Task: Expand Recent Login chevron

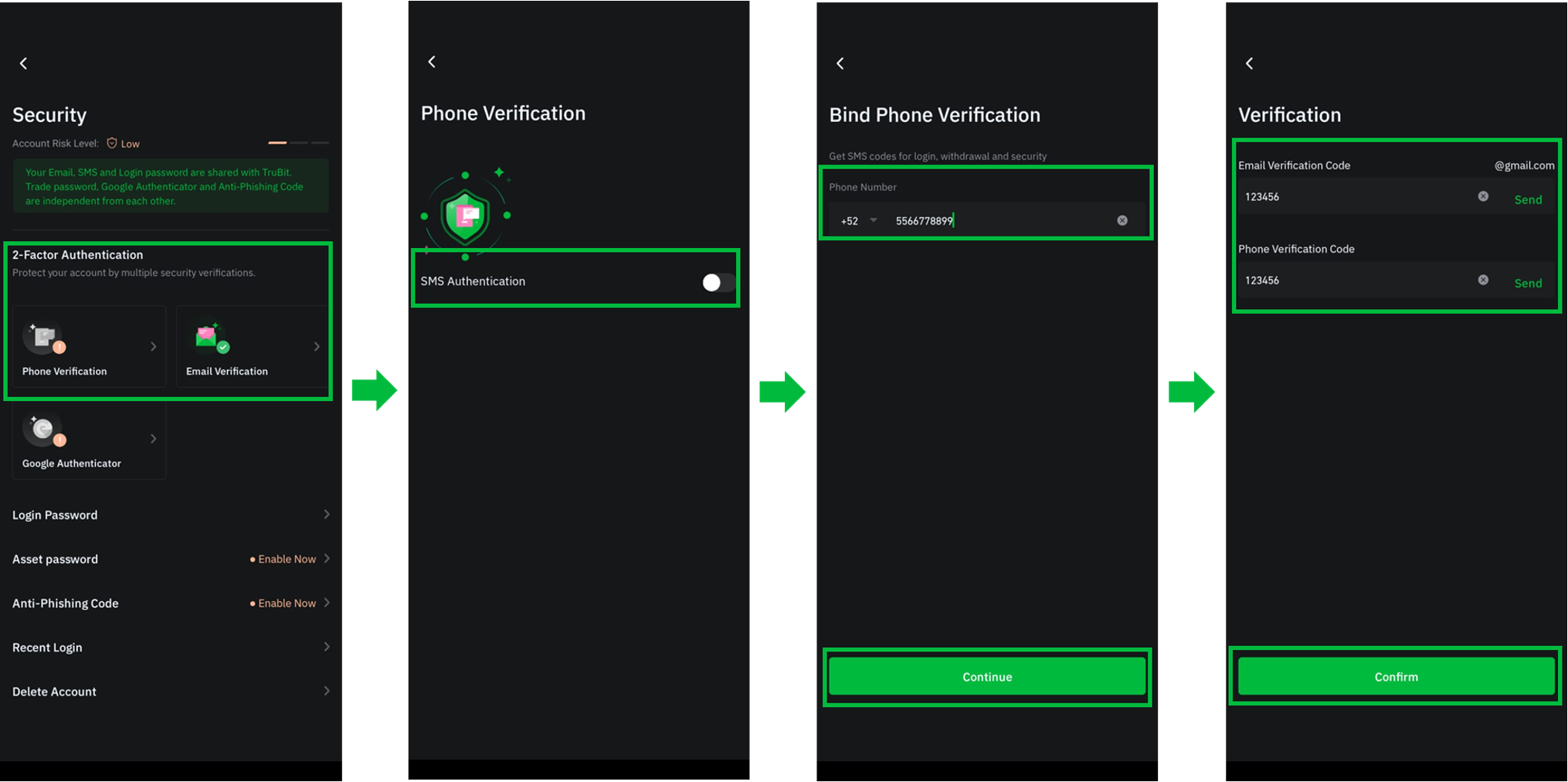Action: 327,647
